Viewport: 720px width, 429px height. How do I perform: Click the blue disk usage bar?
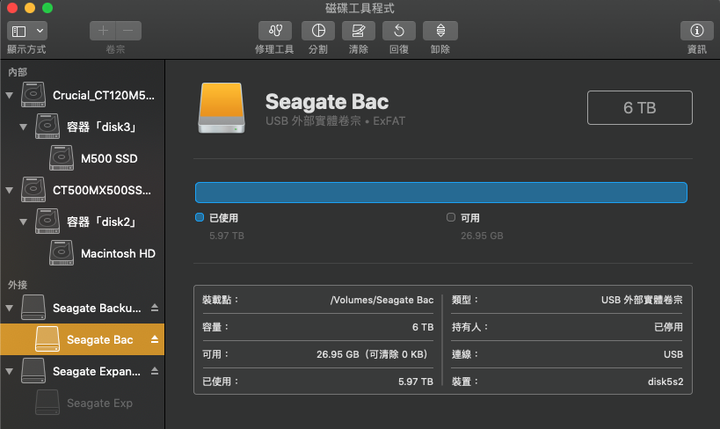[x=441, y=192]
